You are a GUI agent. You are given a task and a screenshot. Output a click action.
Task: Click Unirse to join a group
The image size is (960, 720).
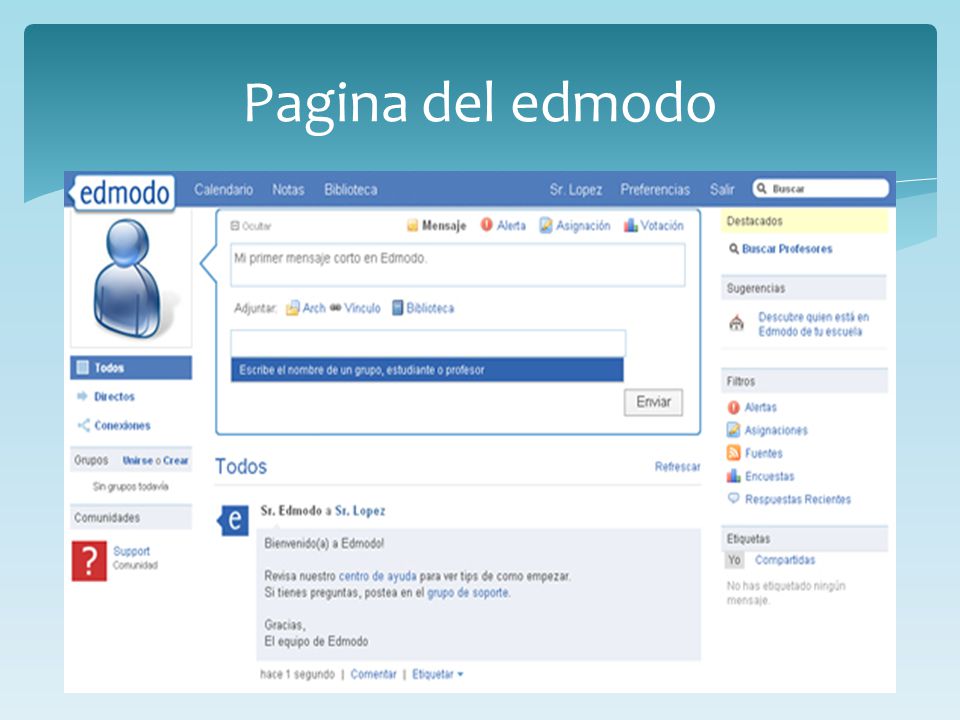(x=137, y=460)
